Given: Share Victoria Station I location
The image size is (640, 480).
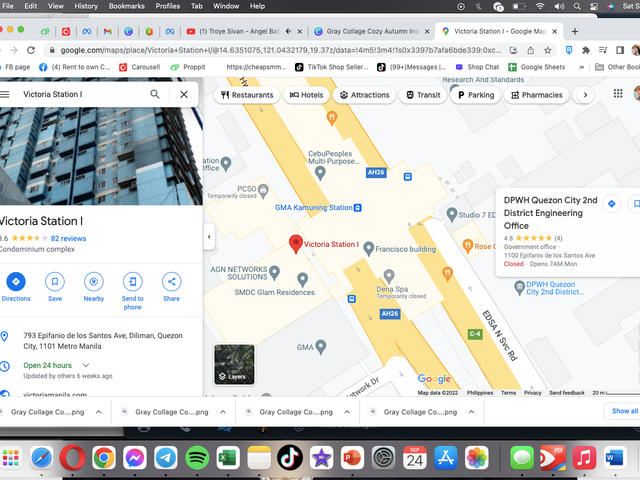Looking at the screenshot, I should 171,281.
